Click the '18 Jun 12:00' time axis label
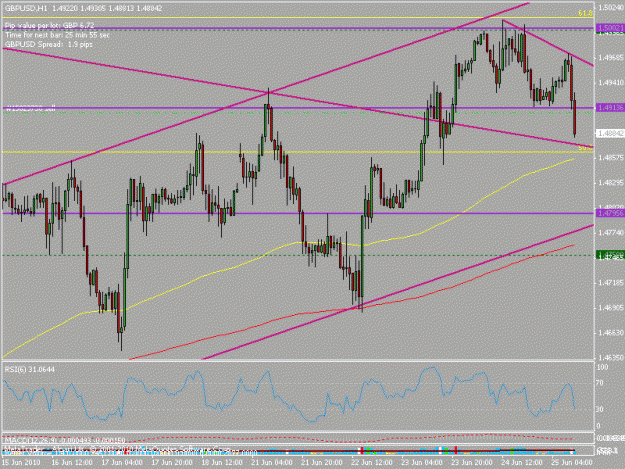The width and height of the screenshot is (625, 469). 222,462
